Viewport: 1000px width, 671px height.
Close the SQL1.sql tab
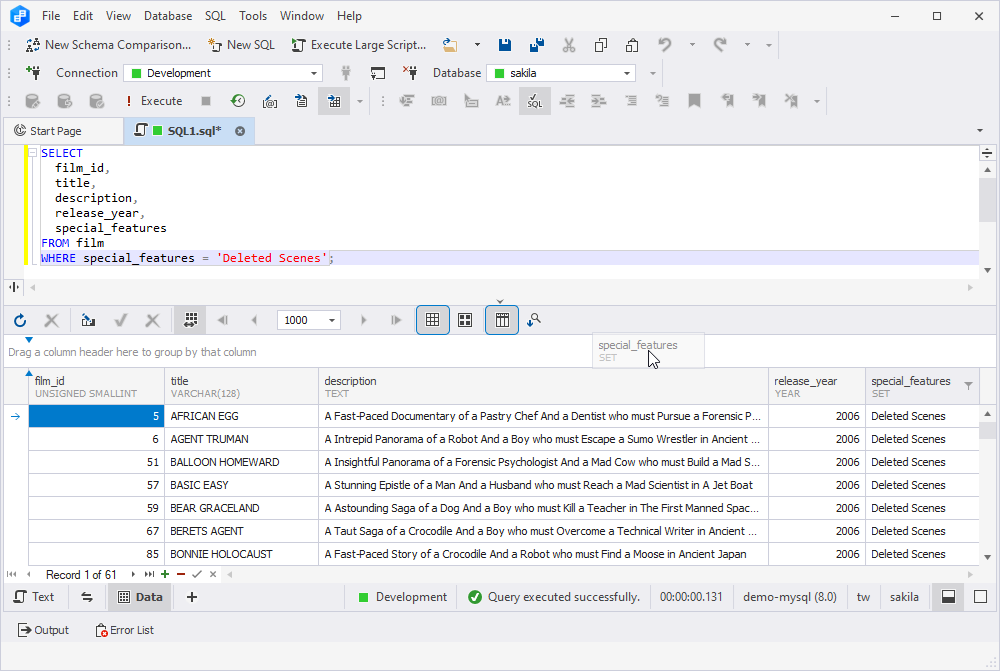tap(240, 131)
